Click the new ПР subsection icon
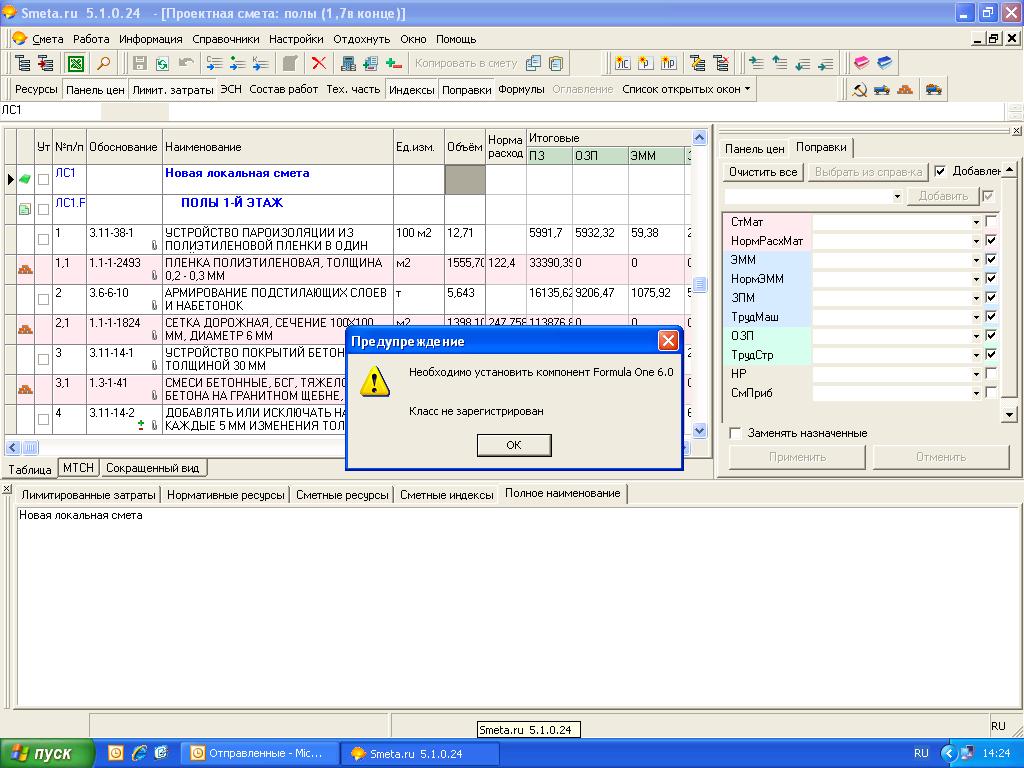1024x768 pixels. click(668, 63)
